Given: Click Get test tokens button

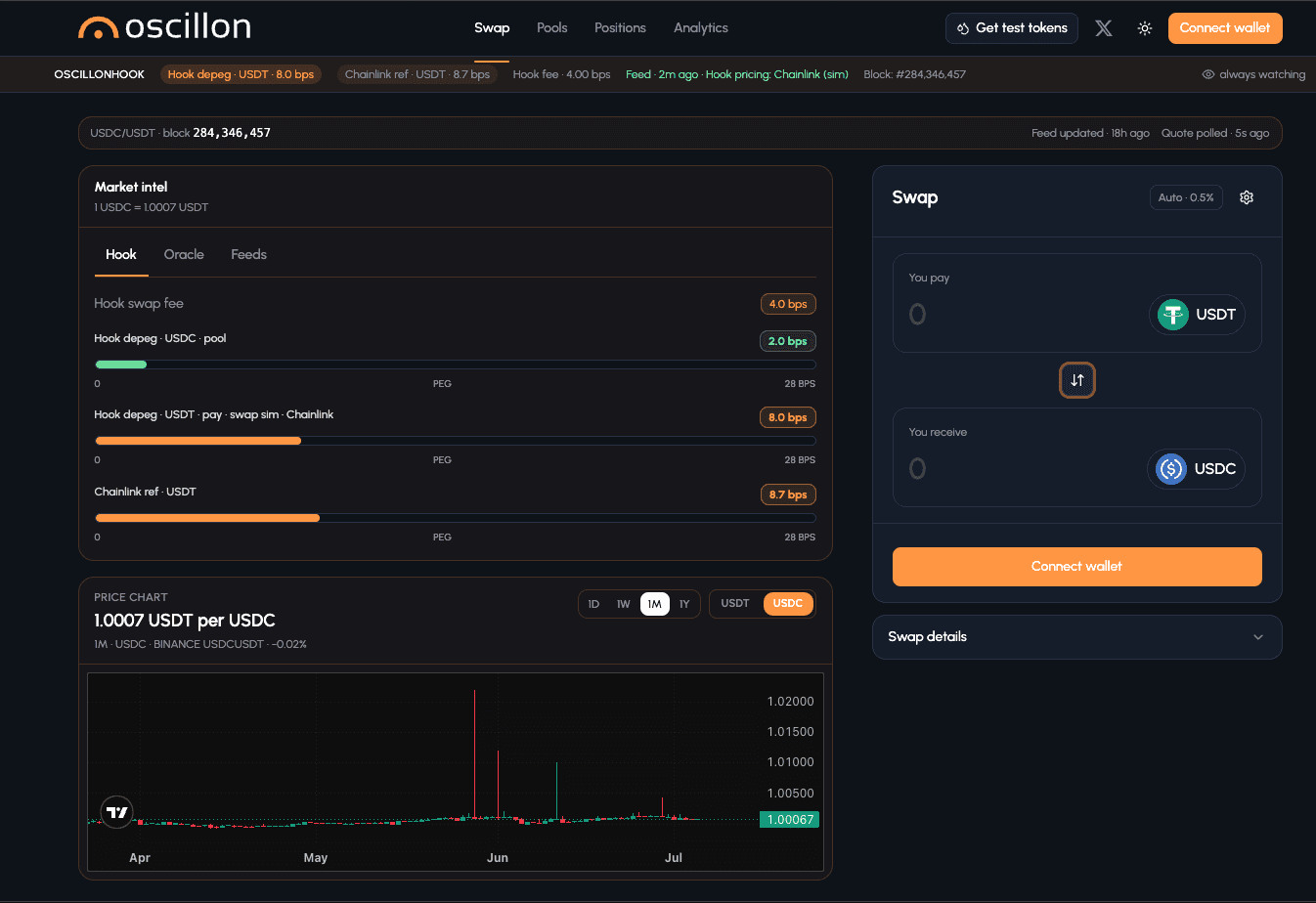Looking at the screenshot, I should point(1012,28).
